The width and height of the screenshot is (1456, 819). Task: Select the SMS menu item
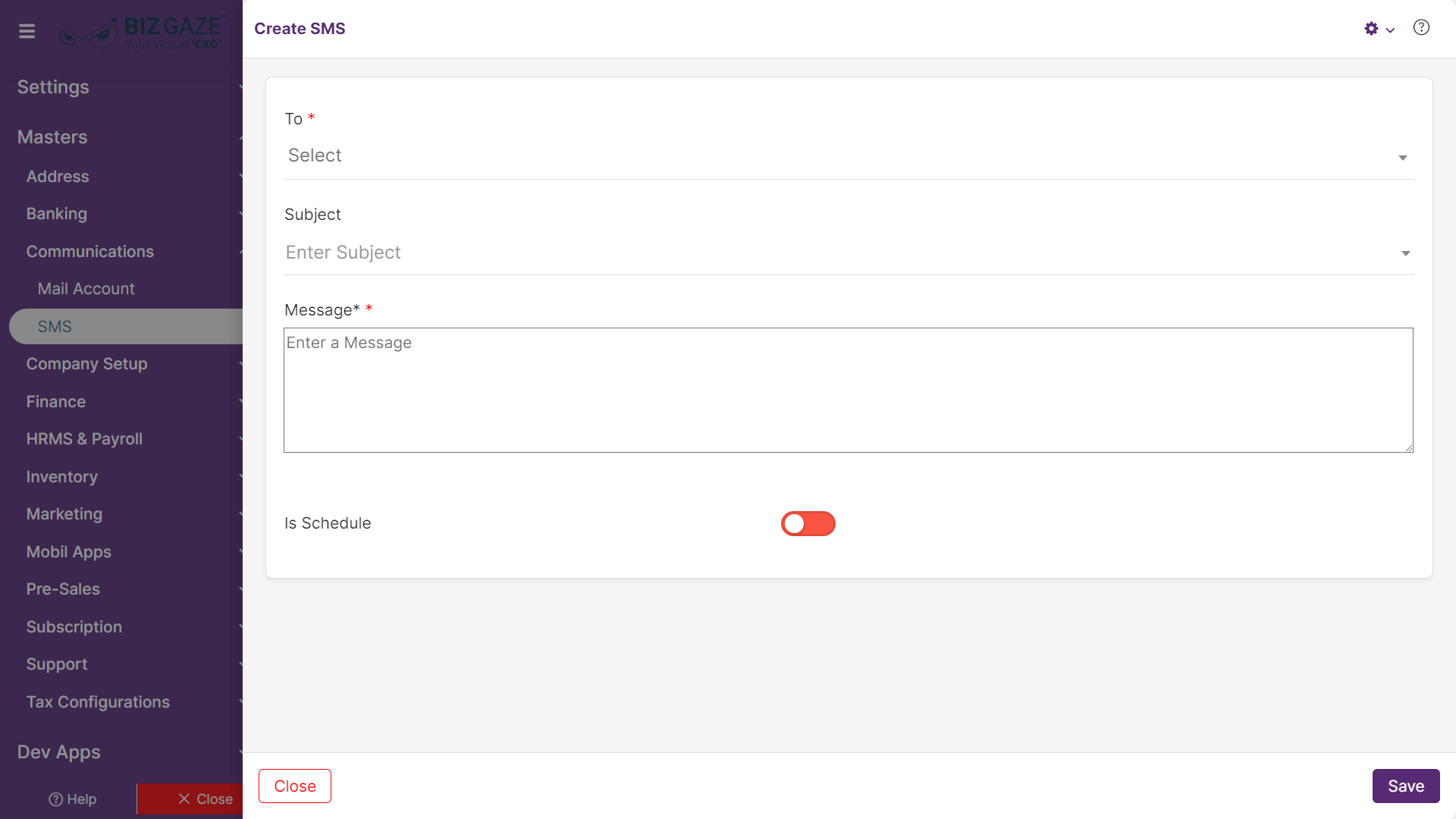tap(126, 327)
